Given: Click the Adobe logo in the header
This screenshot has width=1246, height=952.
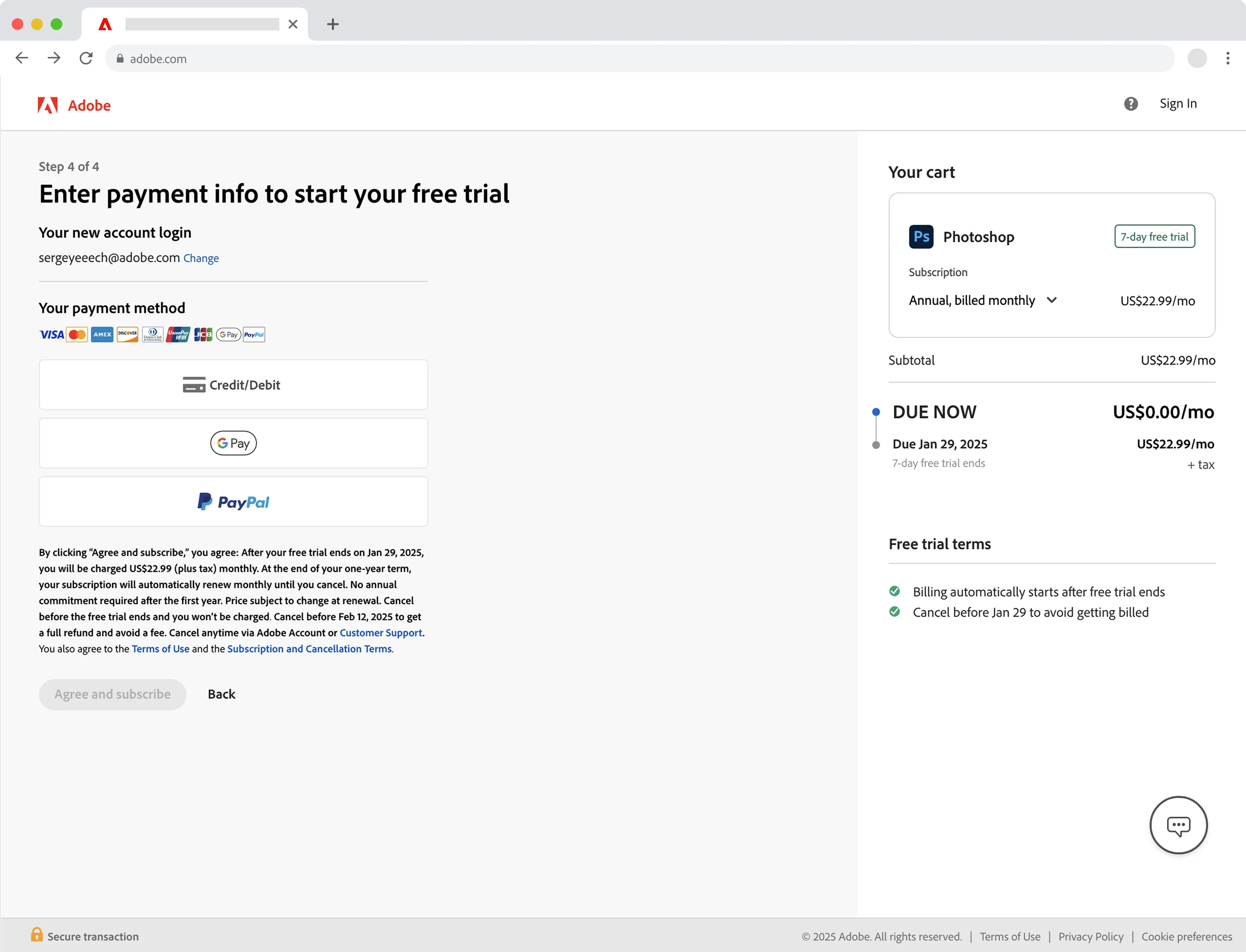Looking at the screenshot, I should click(74, 105).
